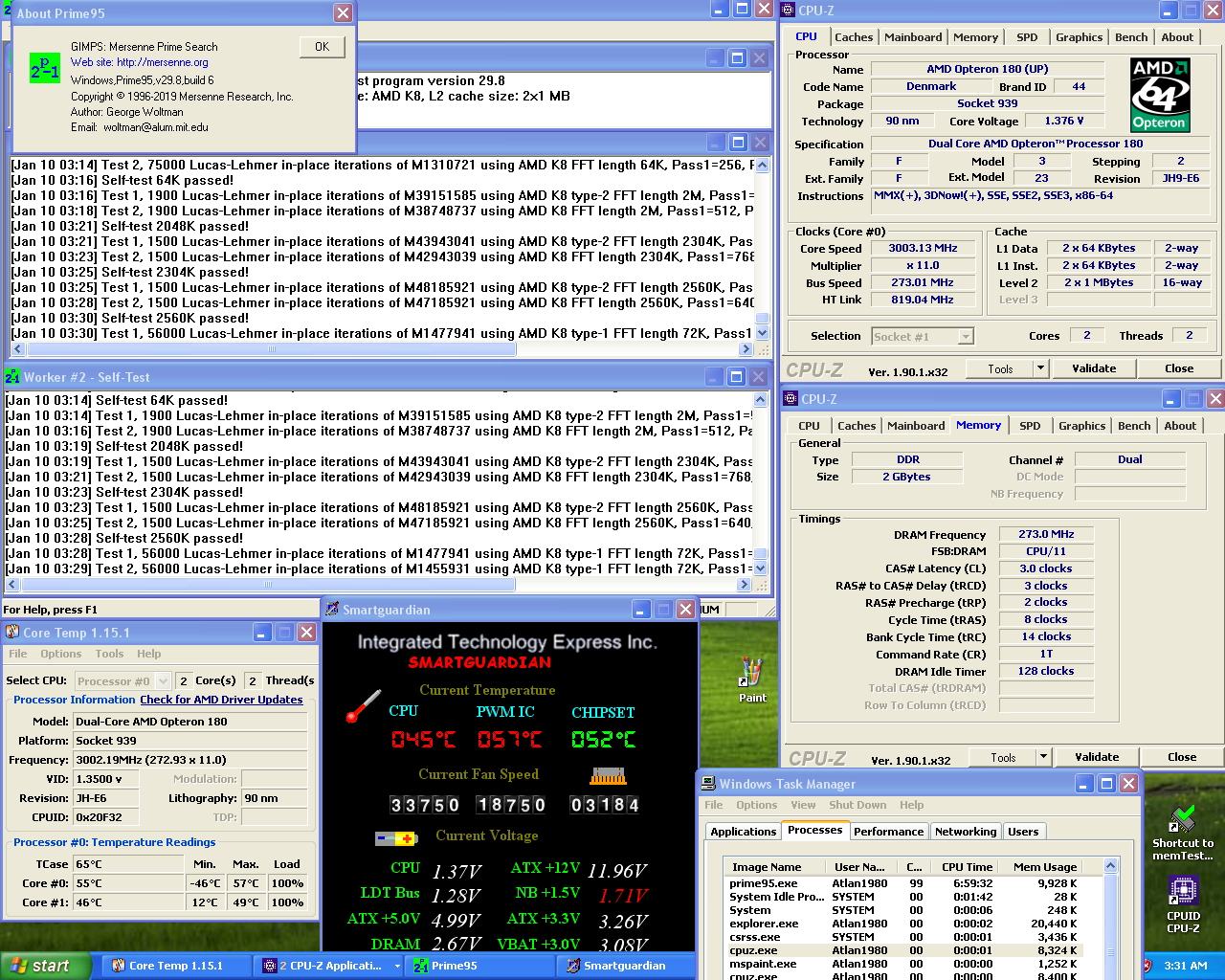Select explorer.exe process row

[x=903, y=924]
